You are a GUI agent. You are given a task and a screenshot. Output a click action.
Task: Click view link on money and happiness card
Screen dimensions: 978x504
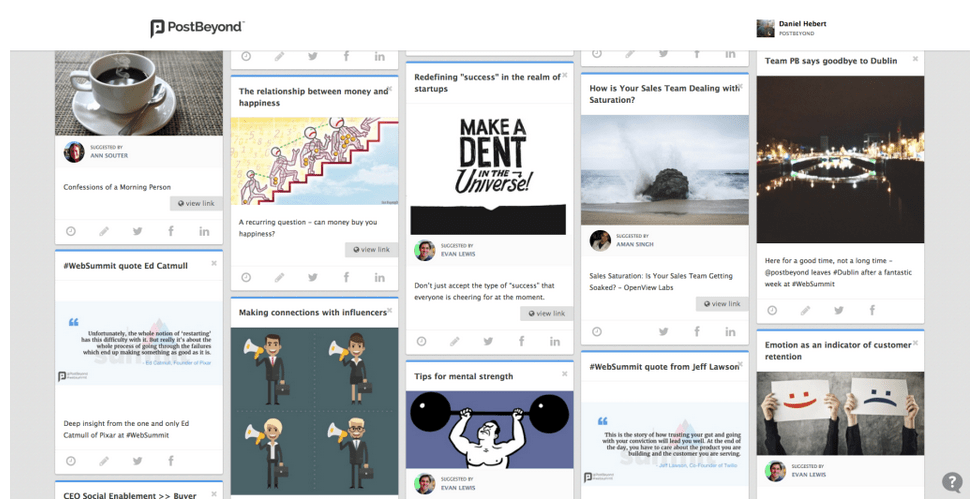(x=371, y=250)
